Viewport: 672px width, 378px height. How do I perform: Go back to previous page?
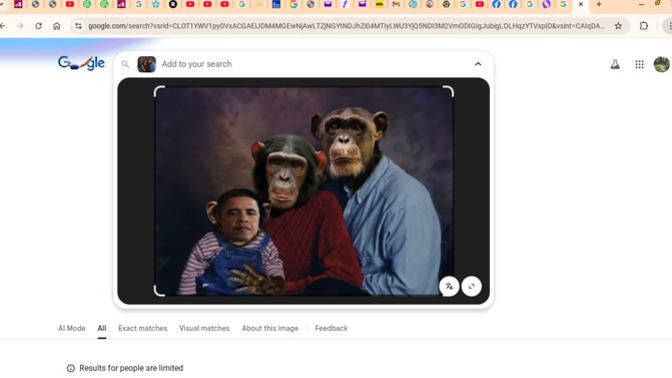tap(3, 26)
